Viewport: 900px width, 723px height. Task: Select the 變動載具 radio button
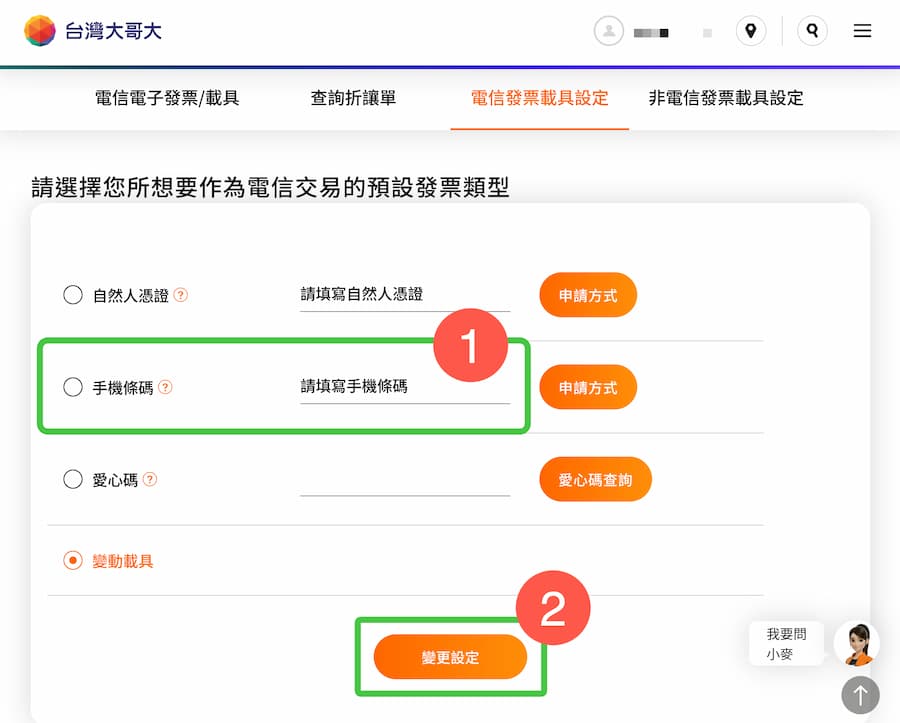(73, 562)
